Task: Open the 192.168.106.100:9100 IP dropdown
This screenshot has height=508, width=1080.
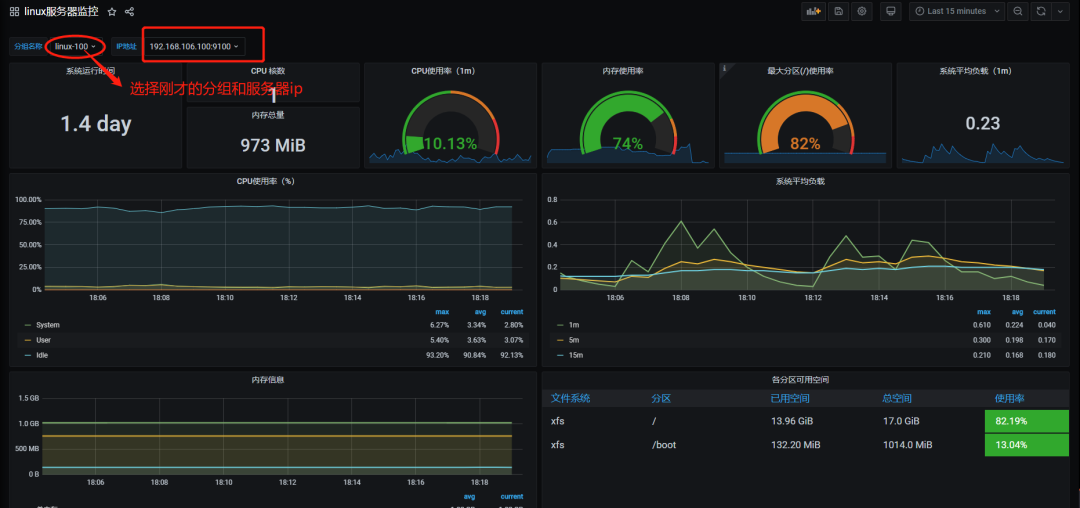Action: pyautogui.click(x=194, y=46)
